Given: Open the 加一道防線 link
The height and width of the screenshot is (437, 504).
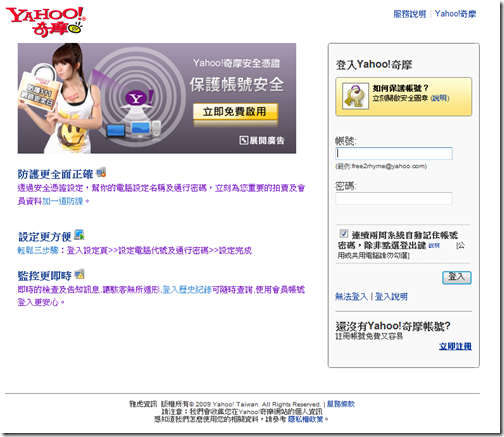Looking at the screenshot, I should (x=63, y=201).
